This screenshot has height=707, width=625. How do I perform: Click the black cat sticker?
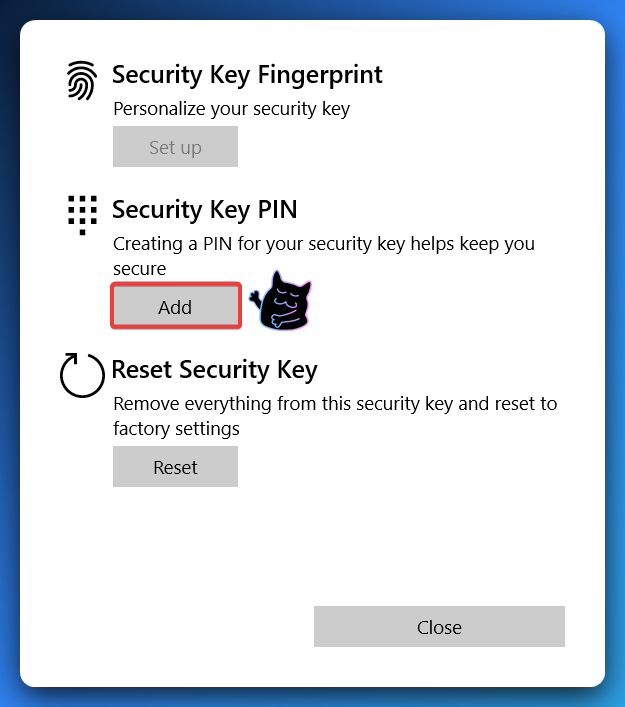[281, 301]
